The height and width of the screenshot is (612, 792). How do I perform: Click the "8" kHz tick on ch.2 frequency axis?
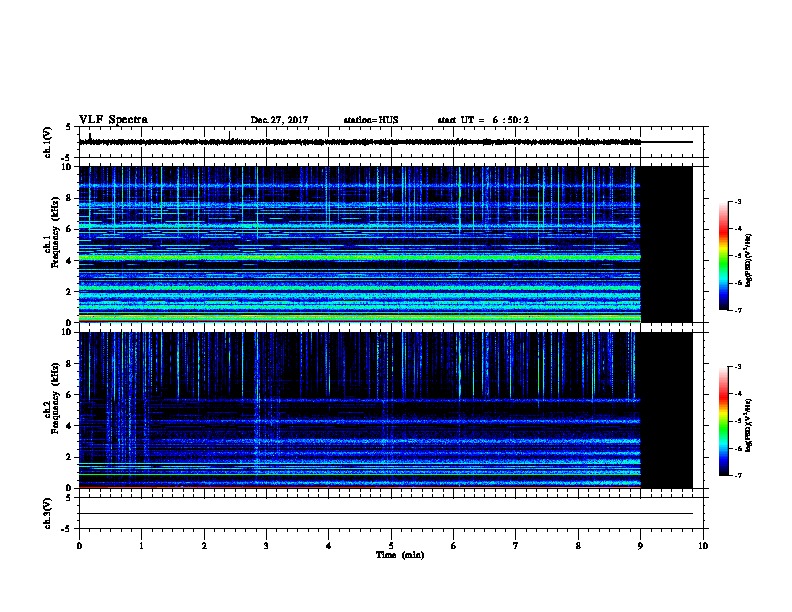coord(69,364)
